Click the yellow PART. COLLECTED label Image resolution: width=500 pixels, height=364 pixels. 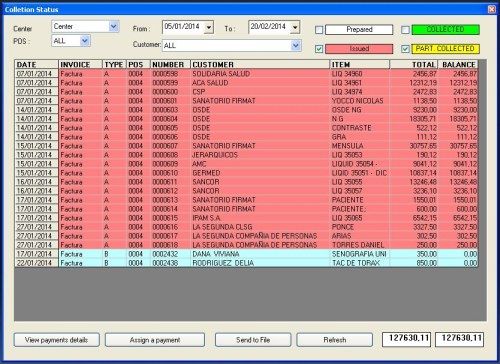tap(446, 49)
